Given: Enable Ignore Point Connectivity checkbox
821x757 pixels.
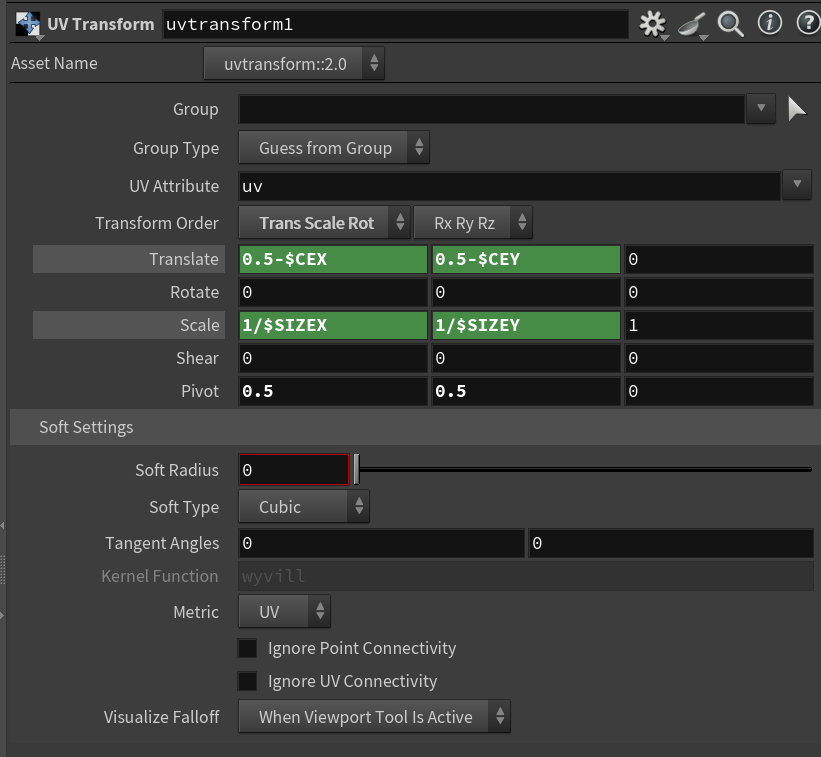Looking at the screenshot, I should [247, 648].
